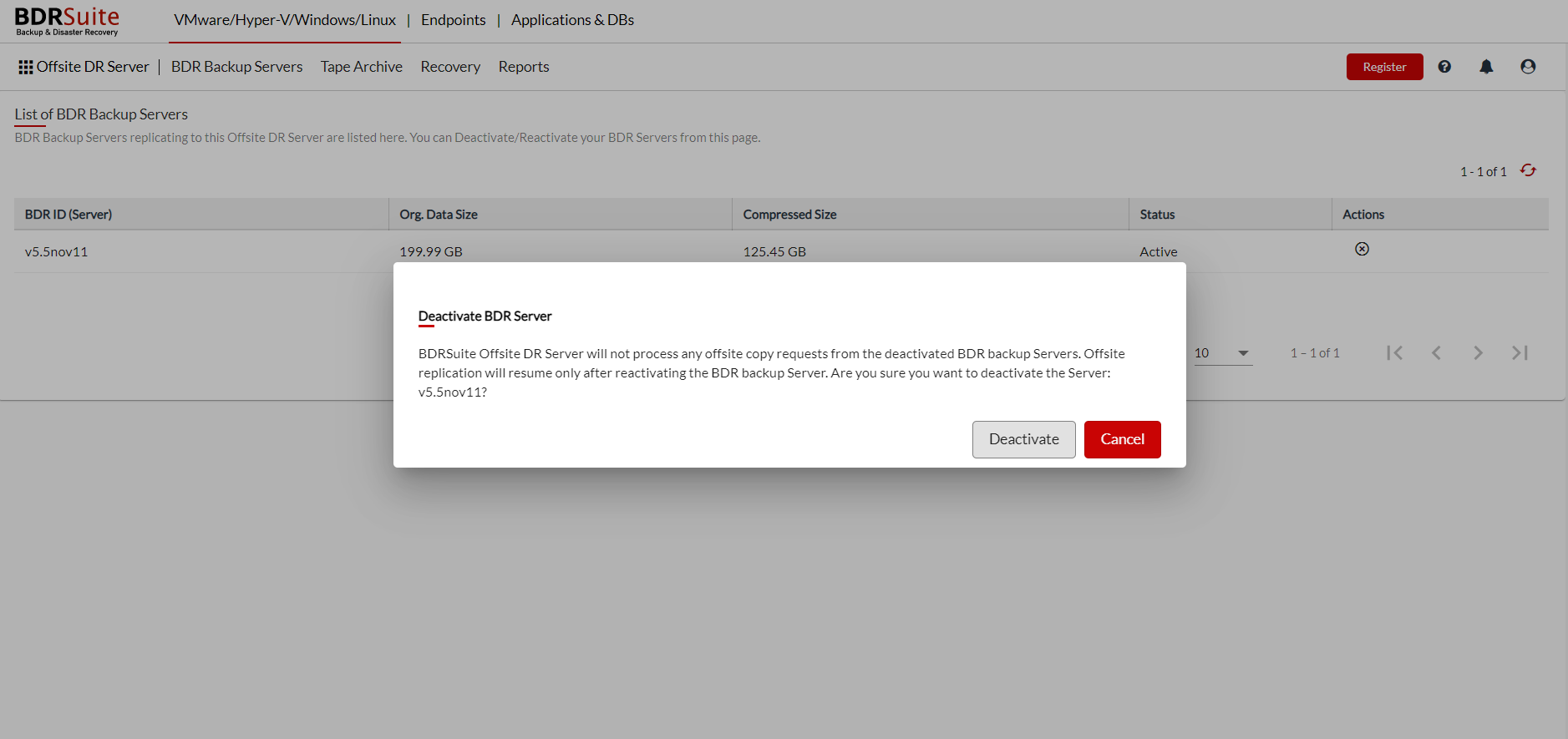Click the Active status cell
Screen dimensions: 1568x739
(1158, 251)
